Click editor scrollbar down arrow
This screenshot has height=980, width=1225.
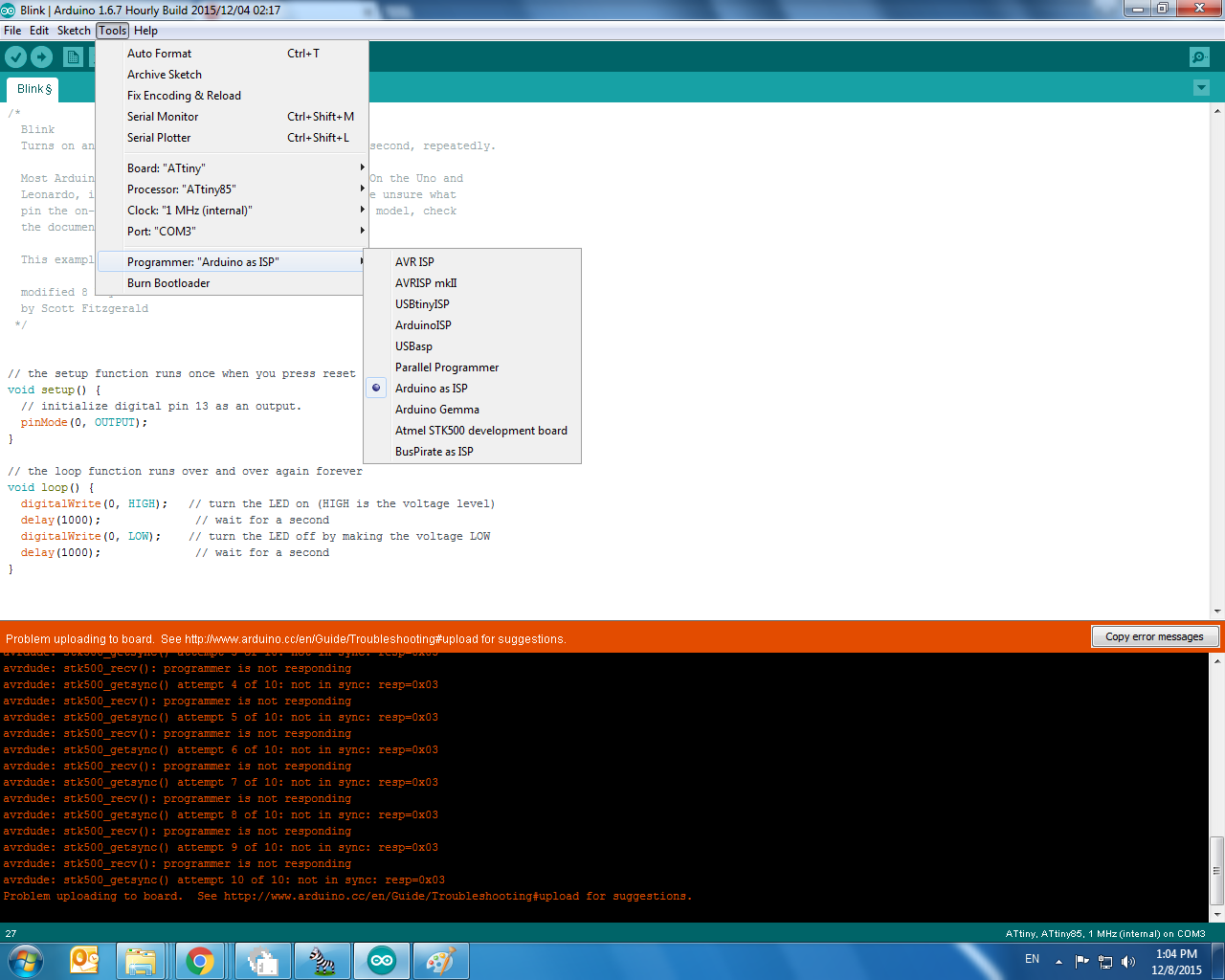[1217, 612]
